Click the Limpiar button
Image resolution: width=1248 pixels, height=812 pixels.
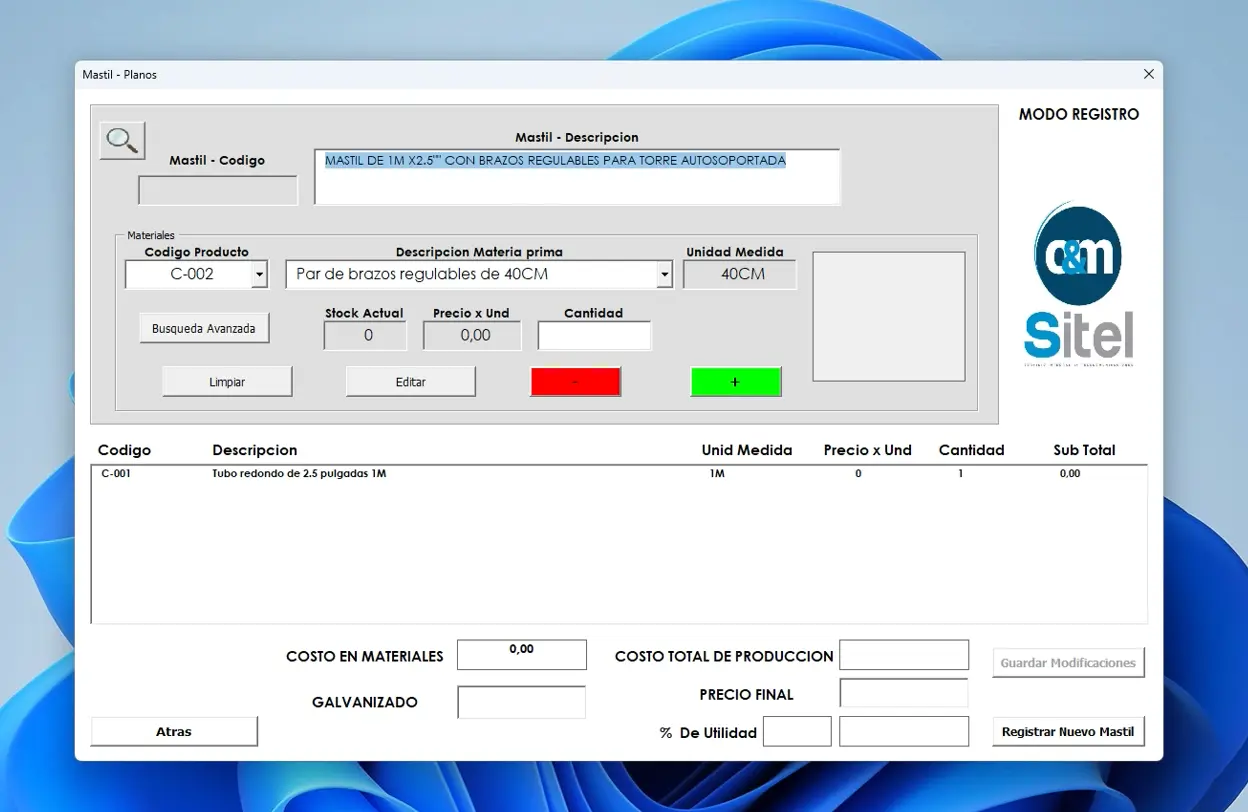[227, 382]
